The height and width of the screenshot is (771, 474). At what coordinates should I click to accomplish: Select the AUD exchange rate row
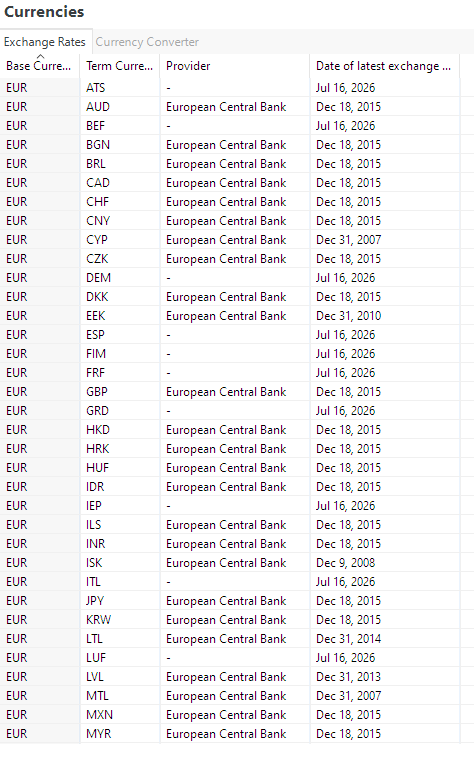[230, 107]
